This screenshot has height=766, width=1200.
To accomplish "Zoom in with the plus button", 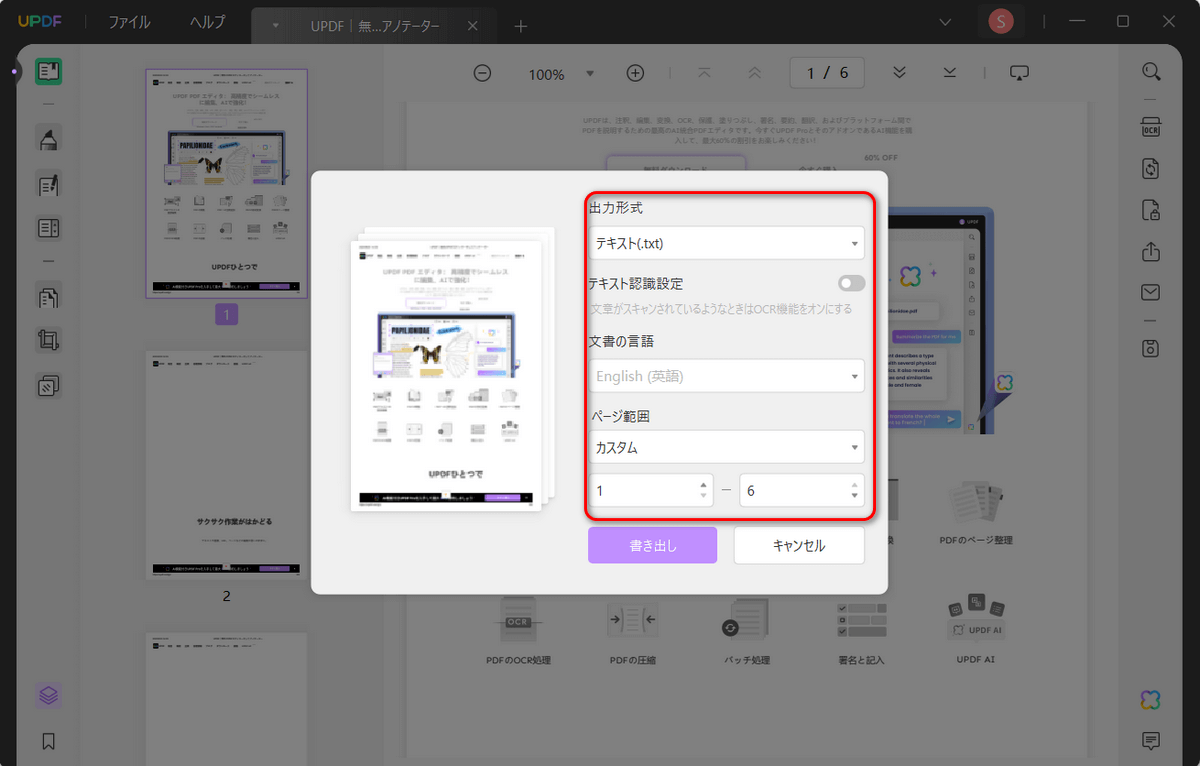I will click(635, 73).
